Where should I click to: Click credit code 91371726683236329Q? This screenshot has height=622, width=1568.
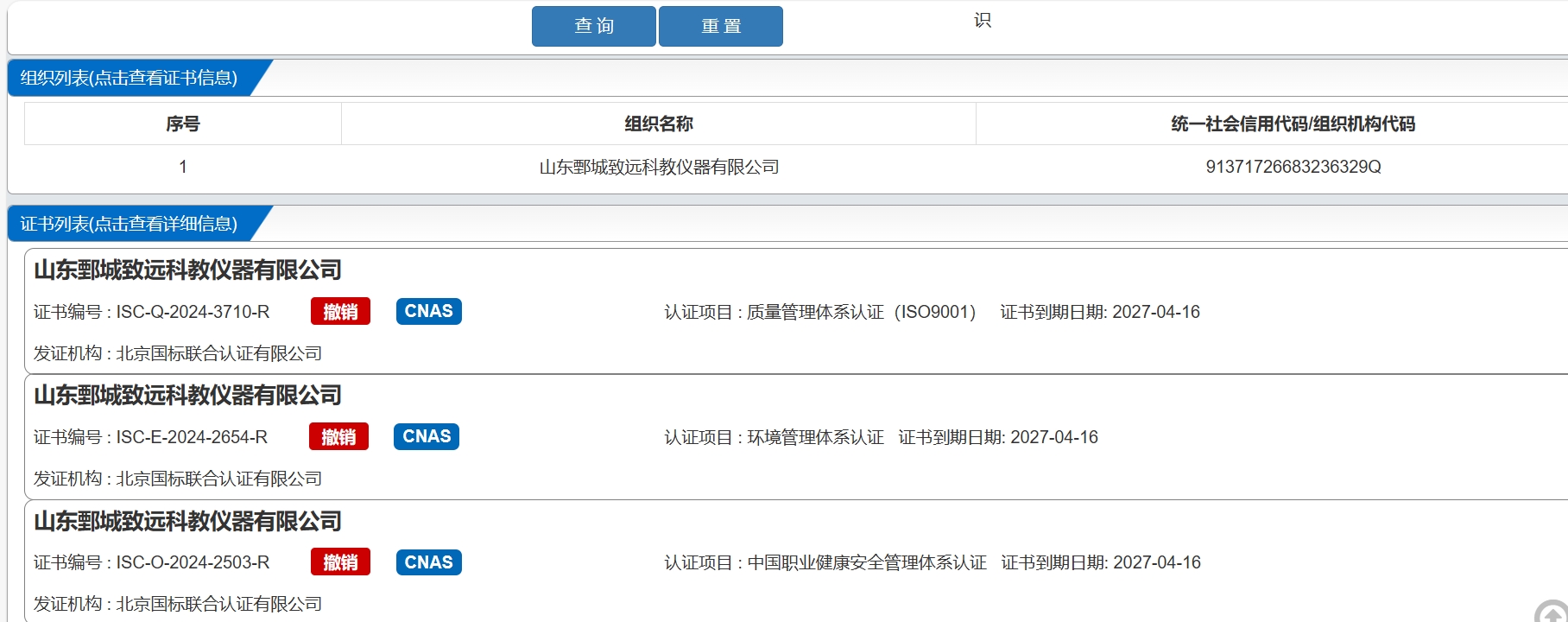coord(1293,167)
